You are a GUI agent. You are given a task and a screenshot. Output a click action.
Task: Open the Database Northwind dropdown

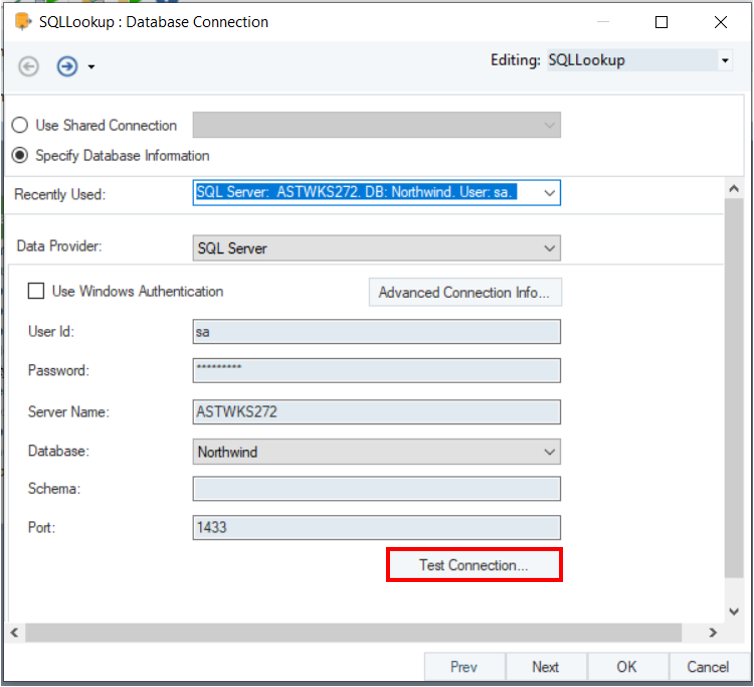point(548,452)
